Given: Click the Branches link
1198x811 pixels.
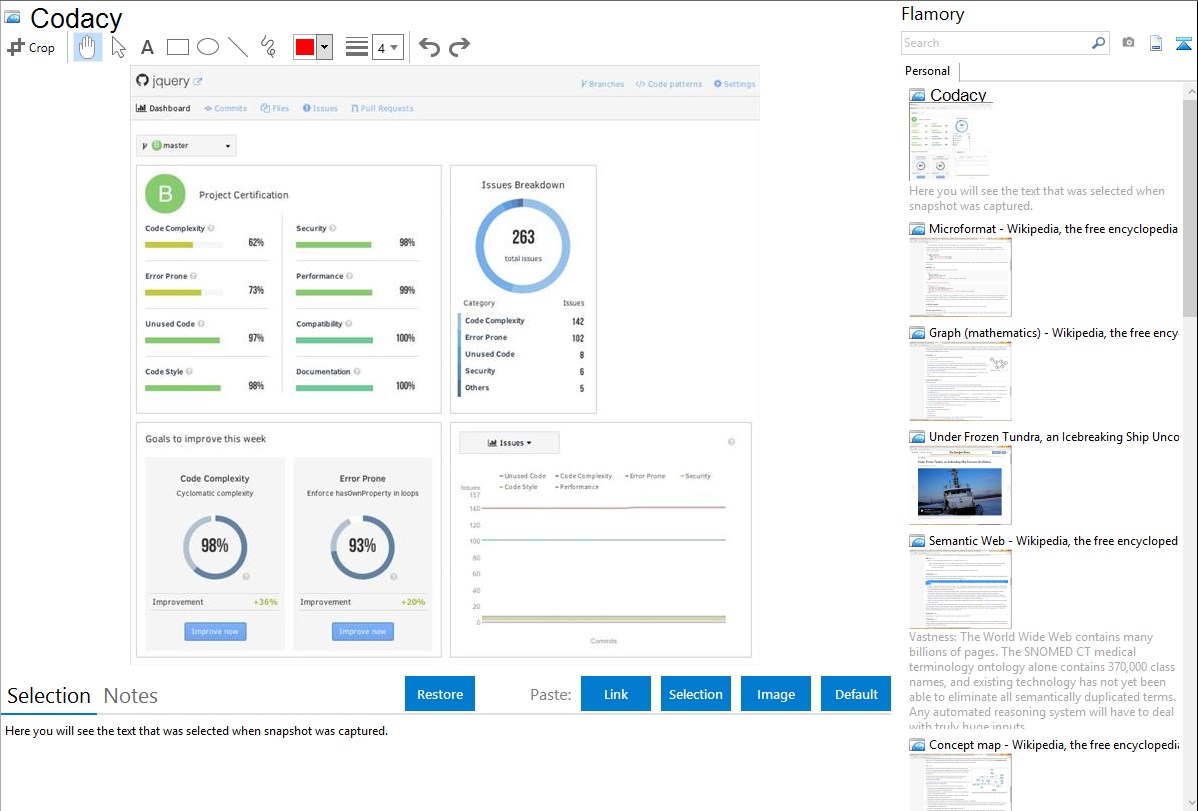Looking at the screenshot, I should 602,84.
